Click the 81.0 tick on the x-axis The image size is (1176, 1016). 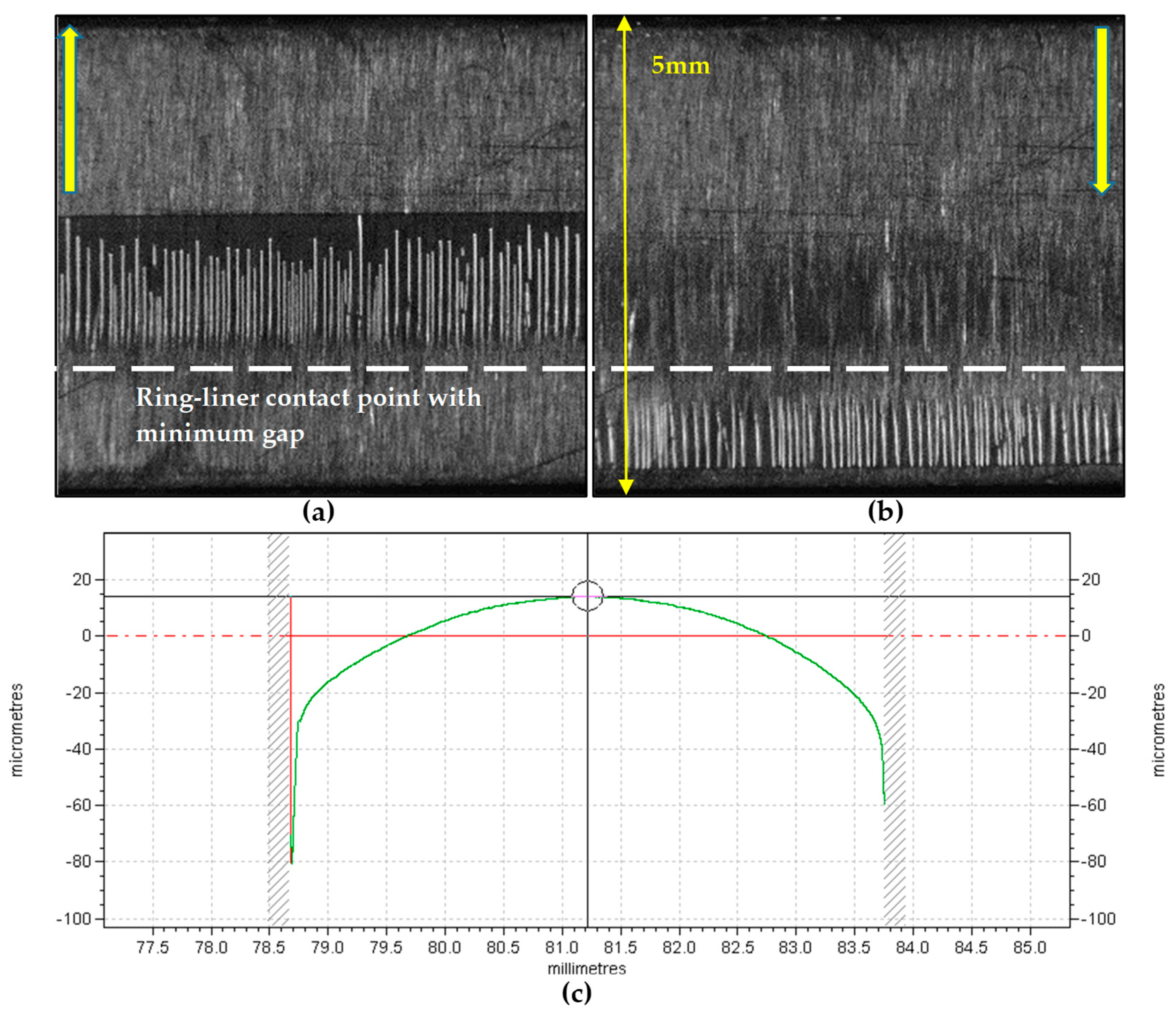coord(562,947)
